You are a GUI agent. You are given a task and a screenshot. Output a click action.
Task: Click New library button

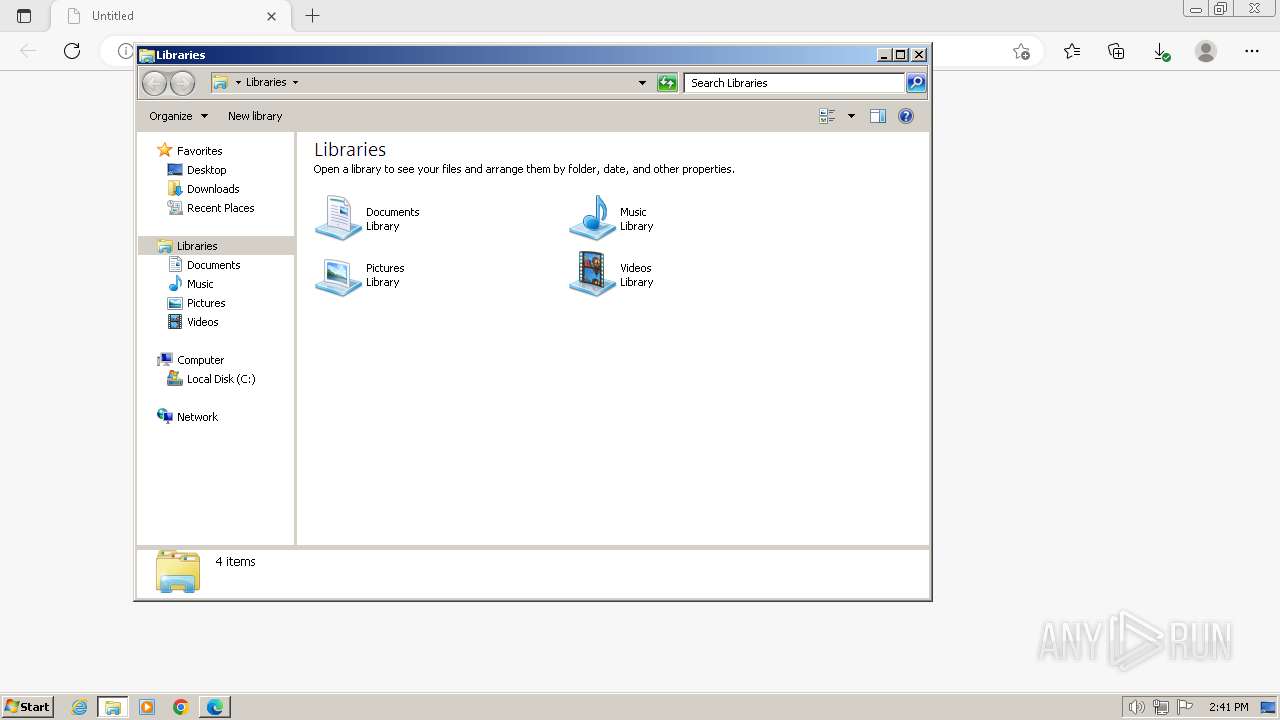coord(255,116)
